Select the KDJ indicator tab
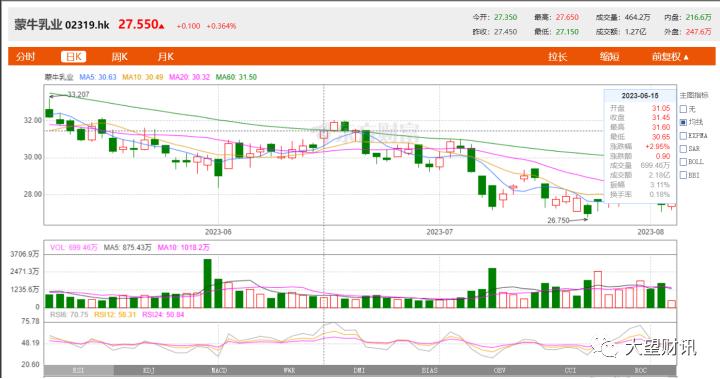The width and height of the screenshot is (720, 379). tap(149, 370)
